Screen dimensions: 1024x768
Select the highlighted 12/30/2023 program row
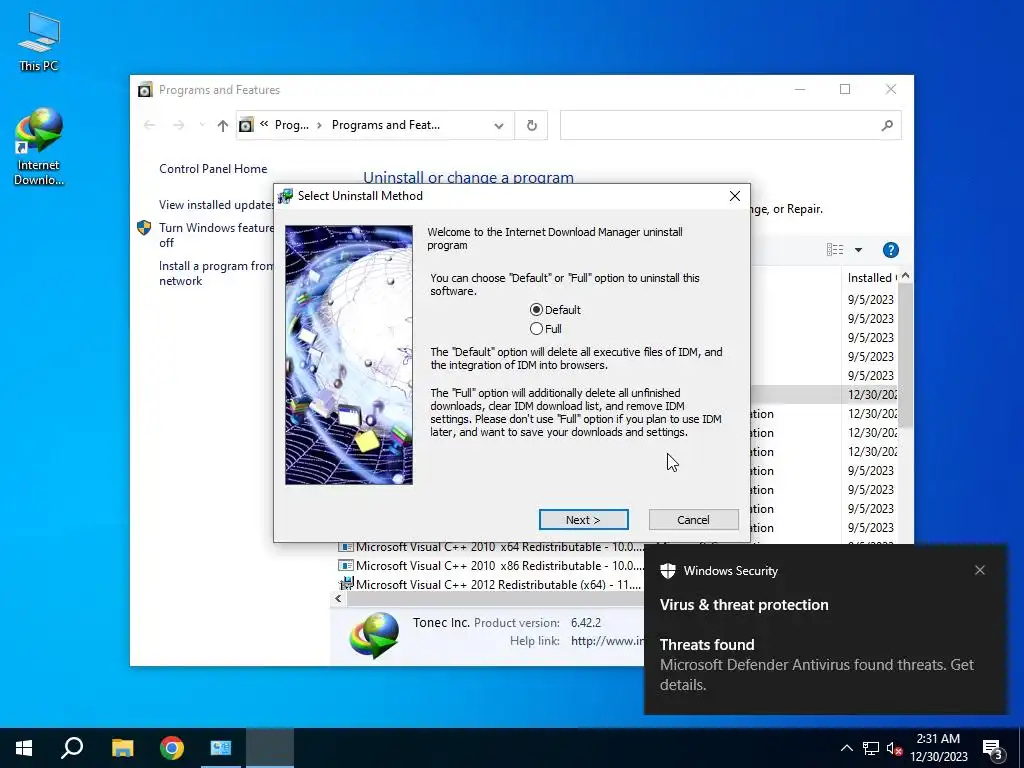pyautogui.click(x=824, y=394)
